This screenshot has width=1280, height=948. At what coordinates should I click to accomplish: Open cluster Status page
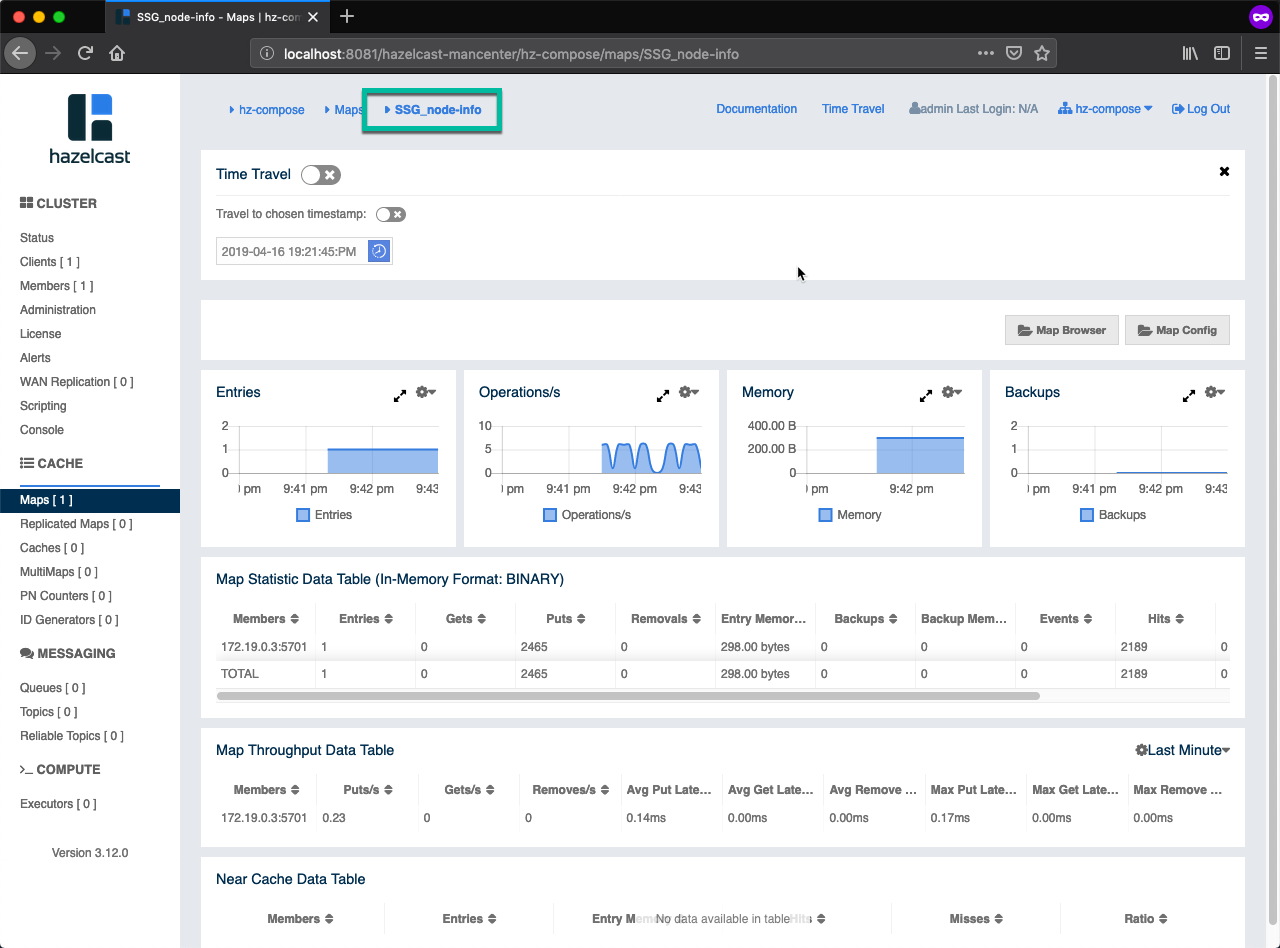[x=37, y=238]
